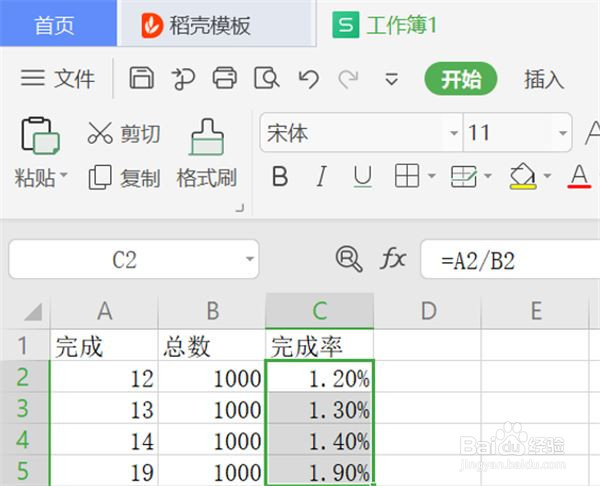Click cell C2 showing 1.20%
This screenshot has height=486, width=600.
click(x=320, y=377)
